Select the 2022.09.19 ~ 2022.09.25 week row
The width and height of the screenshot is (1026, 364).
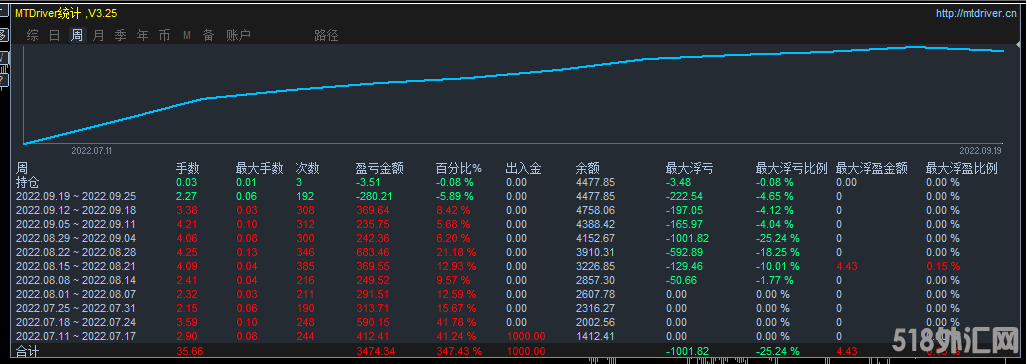coord(513,196)
